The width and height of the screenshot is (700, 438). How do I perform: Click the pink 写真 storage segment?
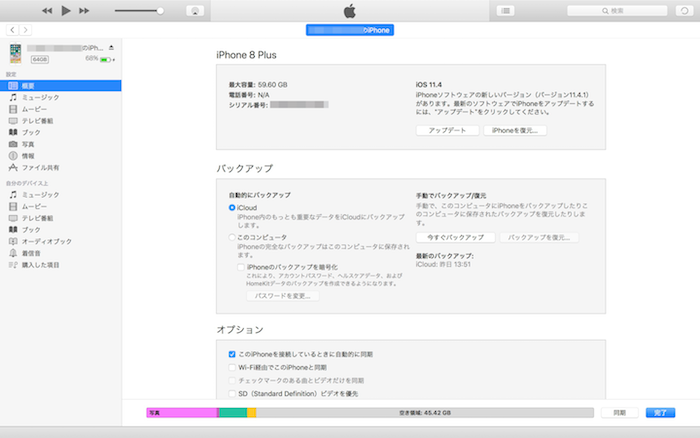coord(182,413)
